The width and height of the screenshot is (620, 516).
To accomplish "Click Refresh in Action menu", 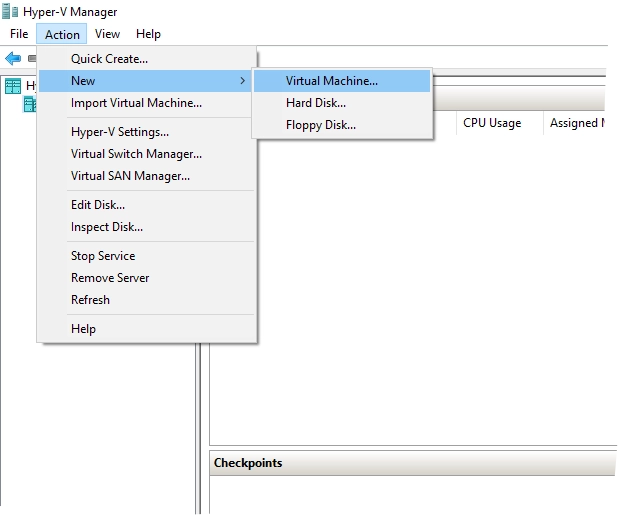I will [x=146, y=300].
